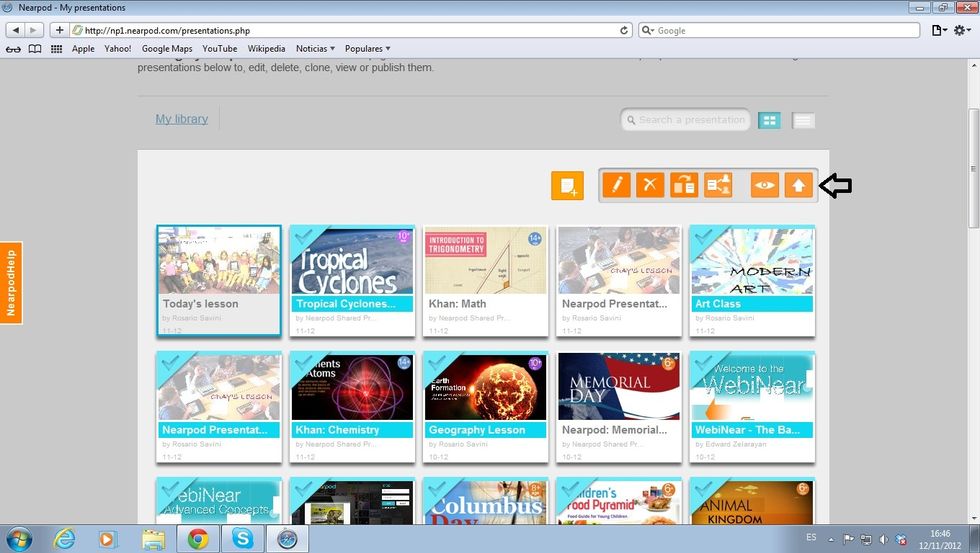Click the clone presentation icon
This screenshot has height=553, width=980.
[684, 185]
